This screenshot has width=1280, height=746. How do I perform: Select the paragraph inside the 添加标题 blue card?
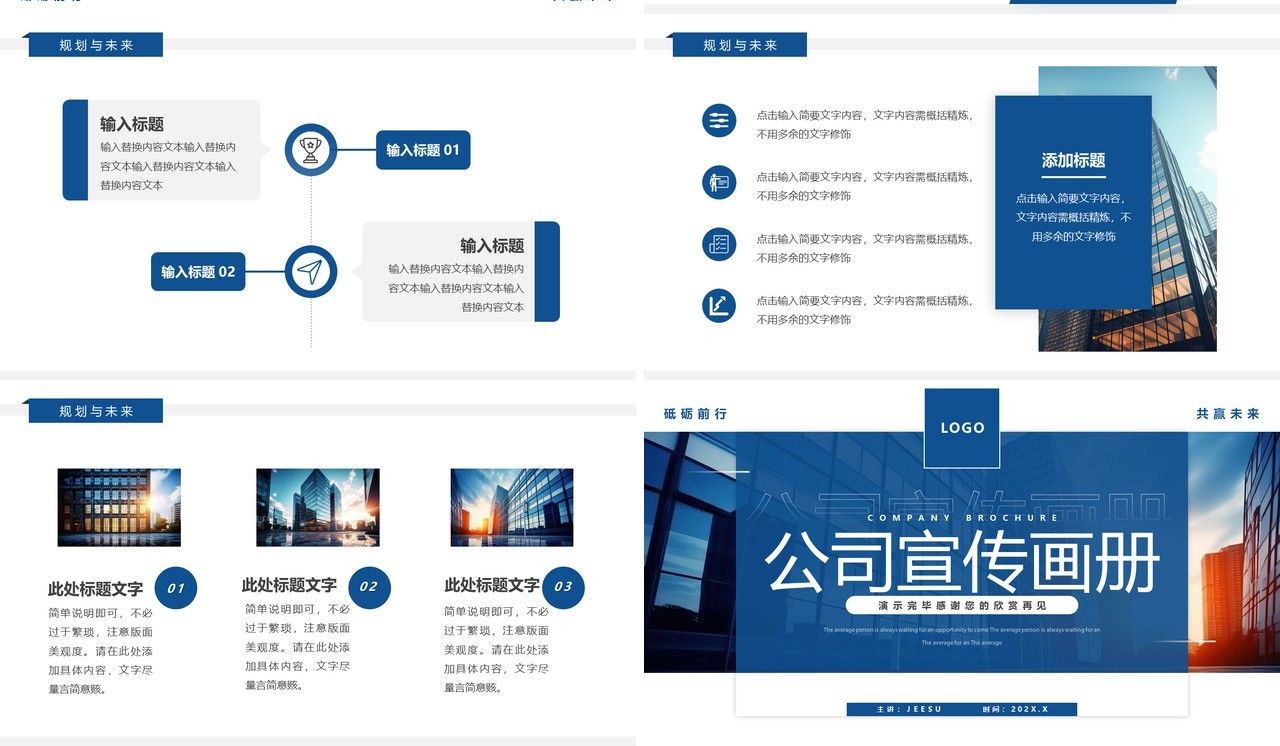[x=1073, y=217]
